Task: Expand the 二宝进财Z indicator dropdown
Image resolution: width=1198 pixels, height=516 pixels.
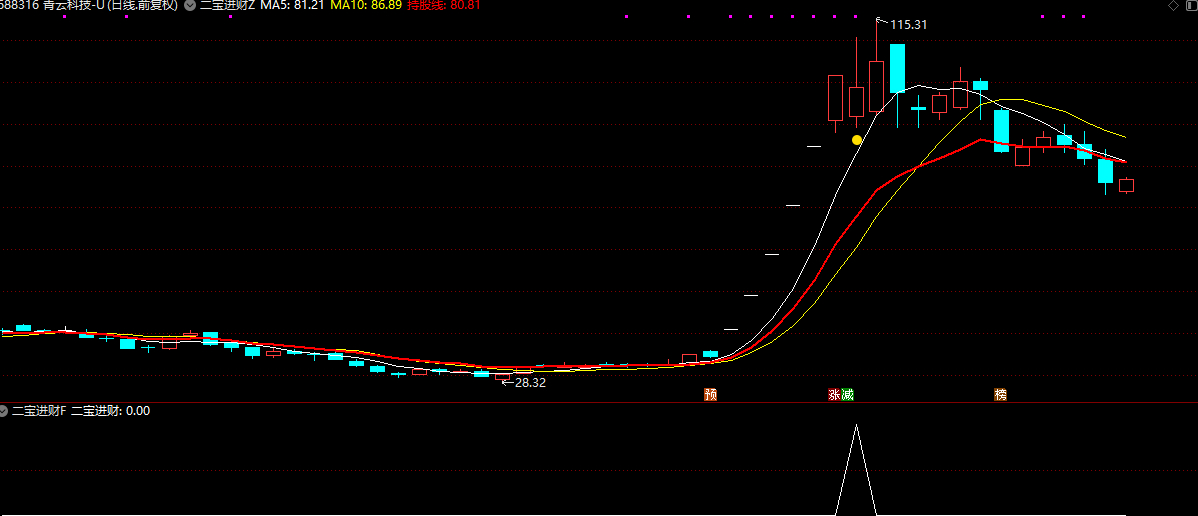Action: pyautogui.click(x=190, y=6)
